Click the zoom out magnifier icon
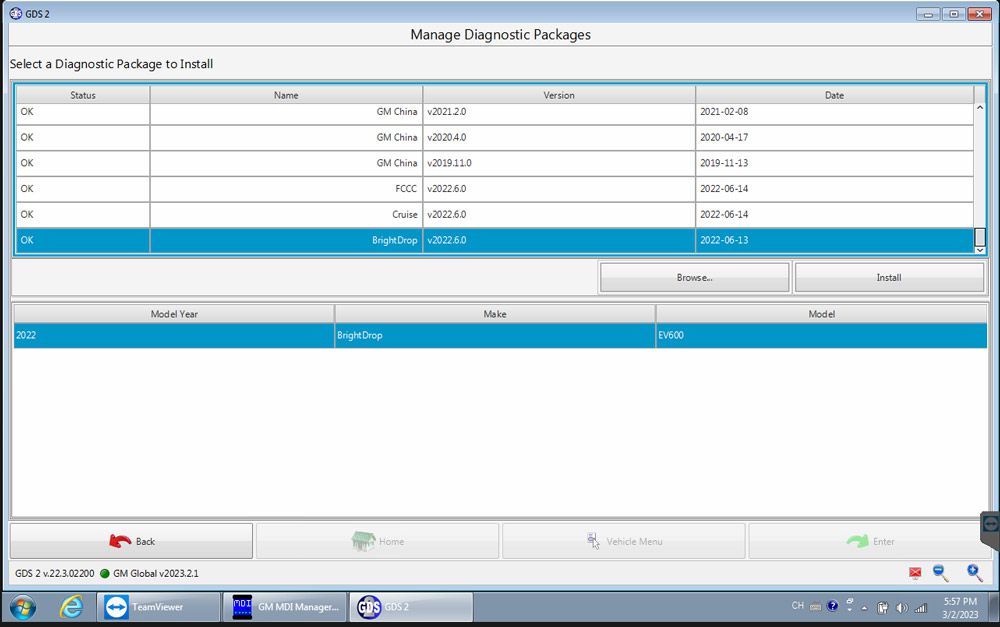1000x627 pixels. pos(941,572)
